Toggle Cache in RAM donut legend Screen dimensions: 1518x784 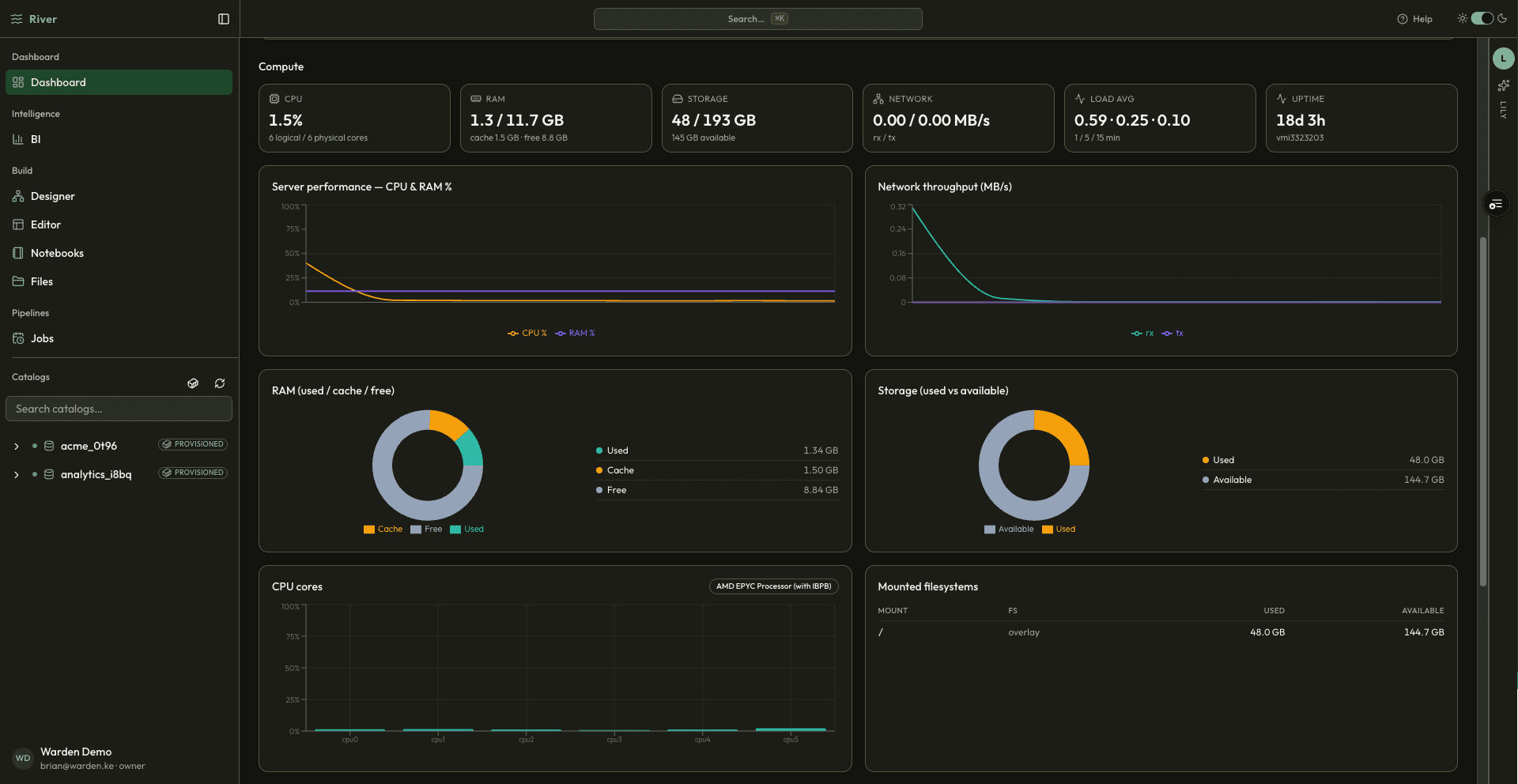[x=383, y=530]
